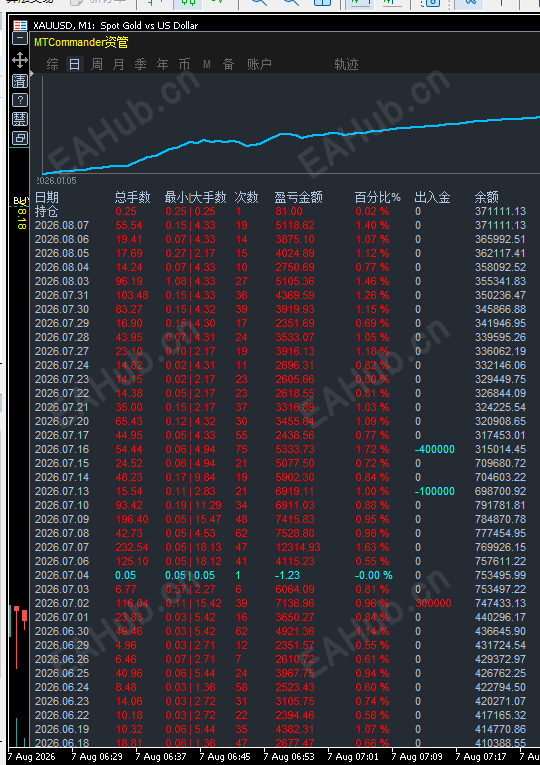The image size is (540, 765).
Task: Click the -1.23 loss amount
Action: coord(287,575)
